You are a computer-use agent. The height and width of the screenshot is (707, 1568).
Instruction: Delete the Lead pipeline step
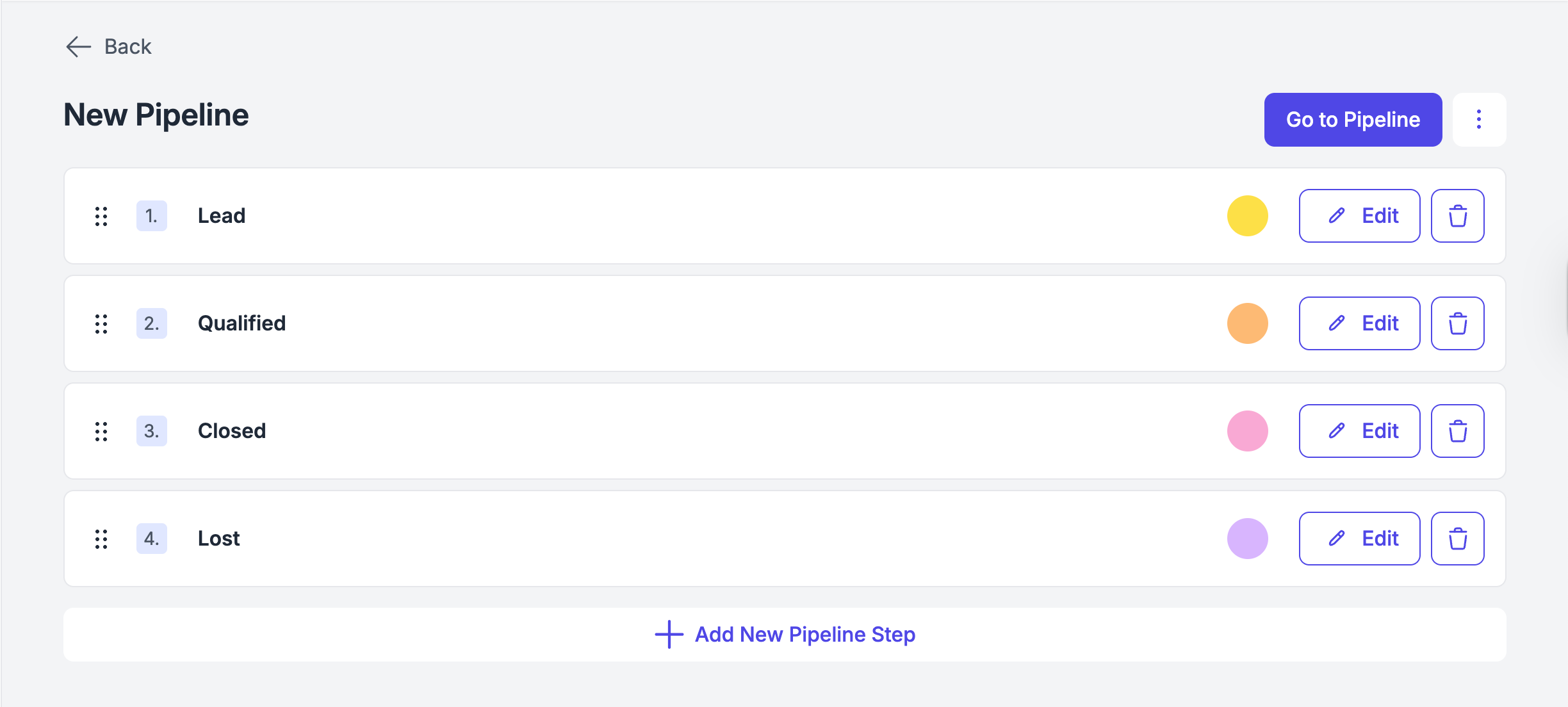(1457, 216)
